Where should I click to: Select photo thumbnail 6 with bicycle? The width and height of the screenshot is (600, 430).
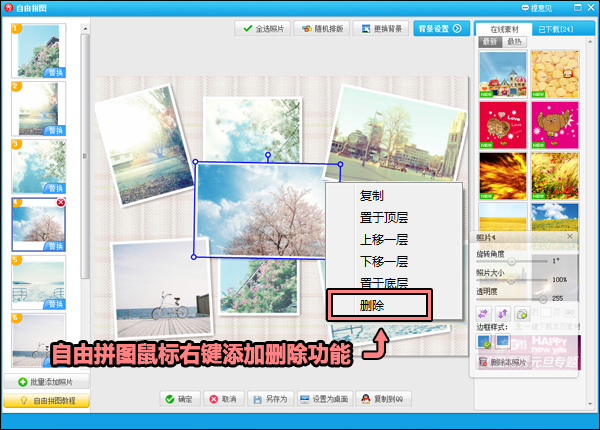point(38,340)
